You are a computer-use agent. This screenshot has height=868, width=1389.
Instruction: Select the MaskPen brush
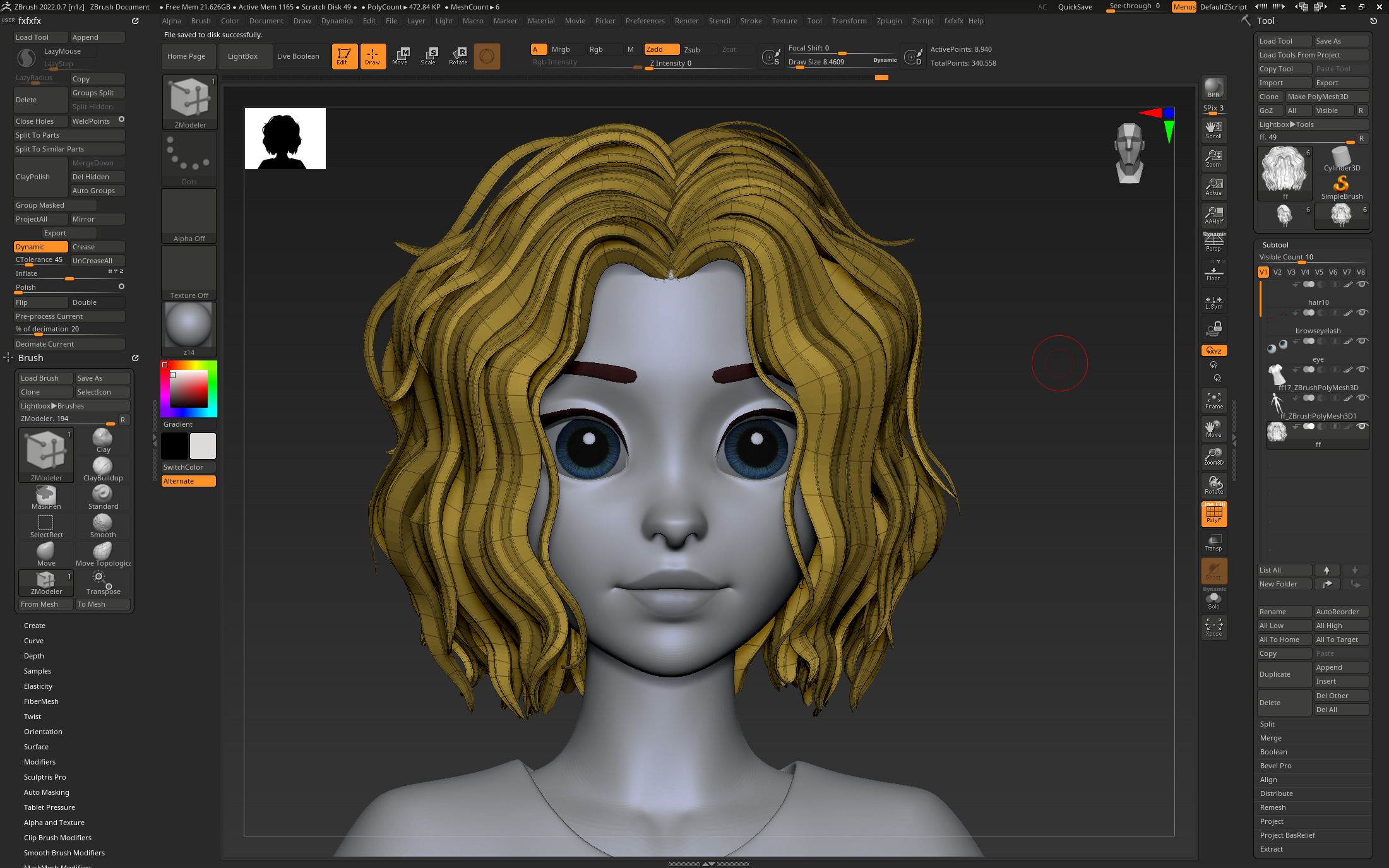click(x=46, y=497)
